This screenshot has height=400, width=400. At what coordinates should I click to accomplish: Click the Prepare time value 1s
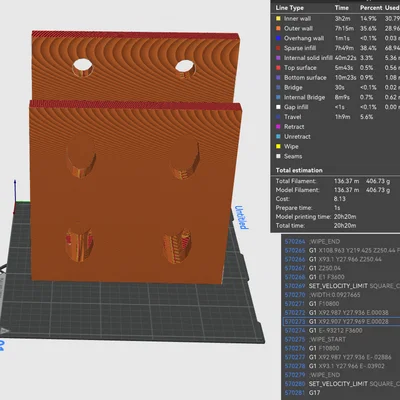tap(337, 208)
